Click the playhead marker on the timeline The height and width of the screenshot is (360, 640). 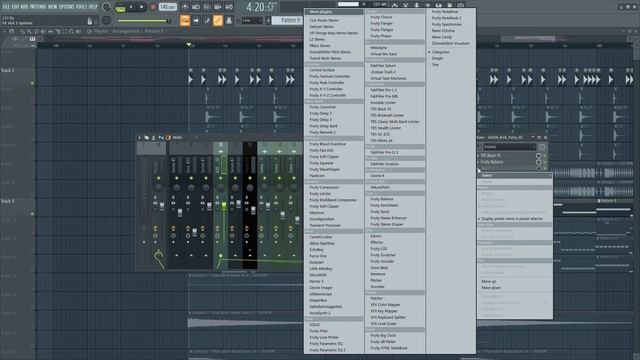189,44
